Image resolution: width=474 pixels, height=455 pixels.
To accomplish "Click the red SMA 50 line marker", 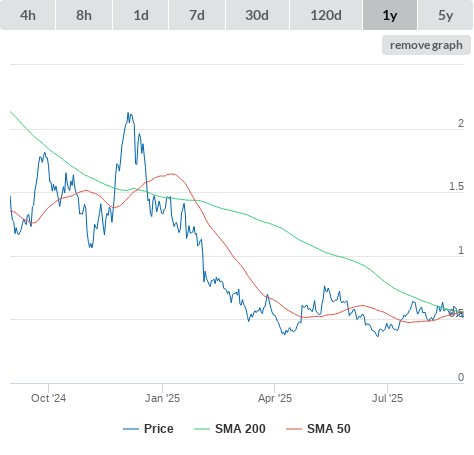I will pyautogui.click(x=294, y=429).
